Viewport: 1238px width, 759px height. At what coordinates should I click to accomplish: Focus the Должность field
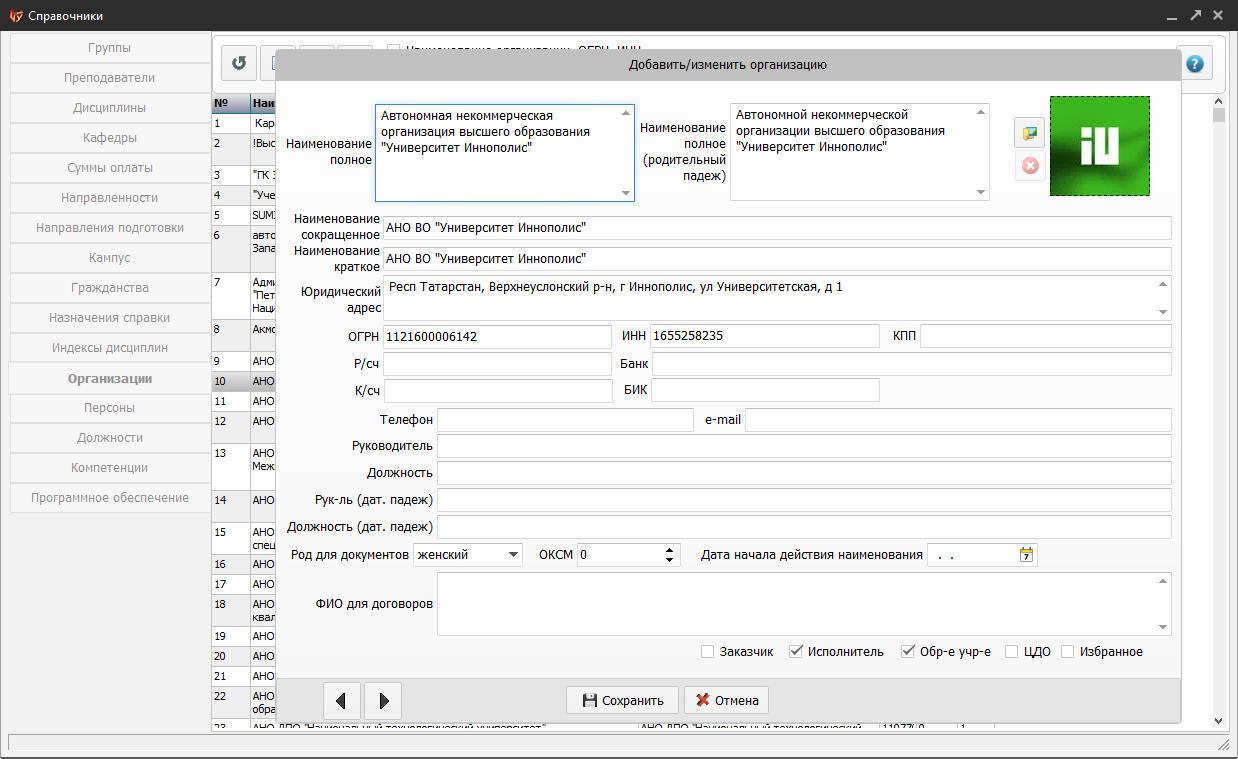coord(804,473)
